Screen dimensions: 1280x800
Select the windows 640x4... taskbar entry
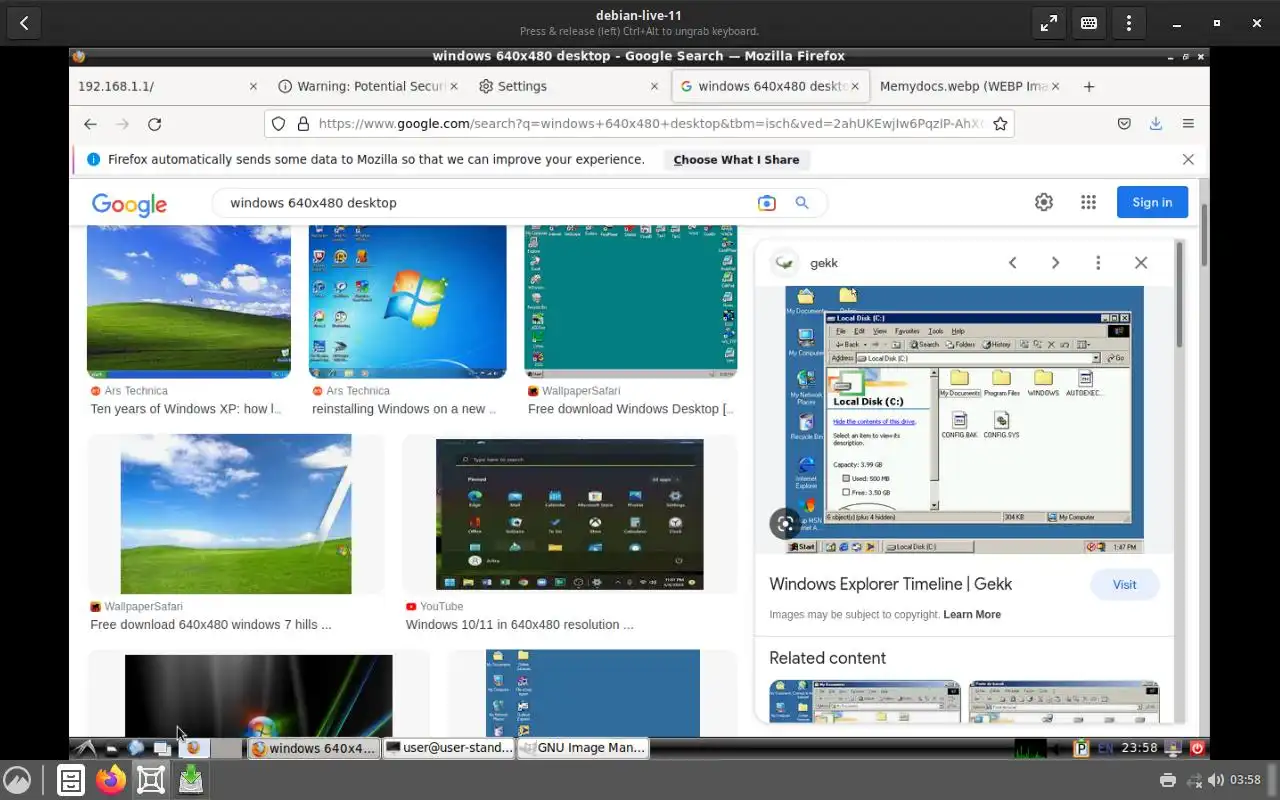(x=313, y=747)
